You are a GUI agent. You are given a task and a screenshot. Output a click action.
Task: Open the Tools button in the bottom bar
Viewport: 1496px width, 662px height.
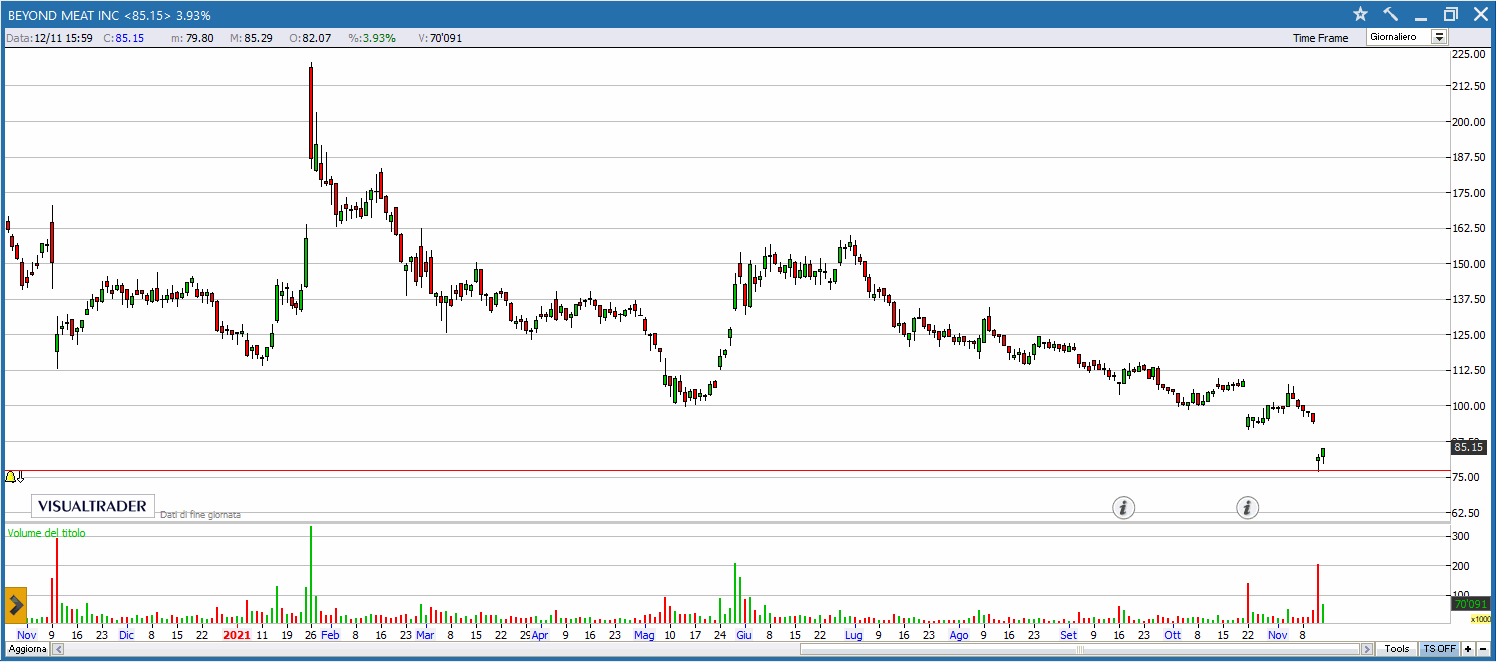[x=1397, y=649]
